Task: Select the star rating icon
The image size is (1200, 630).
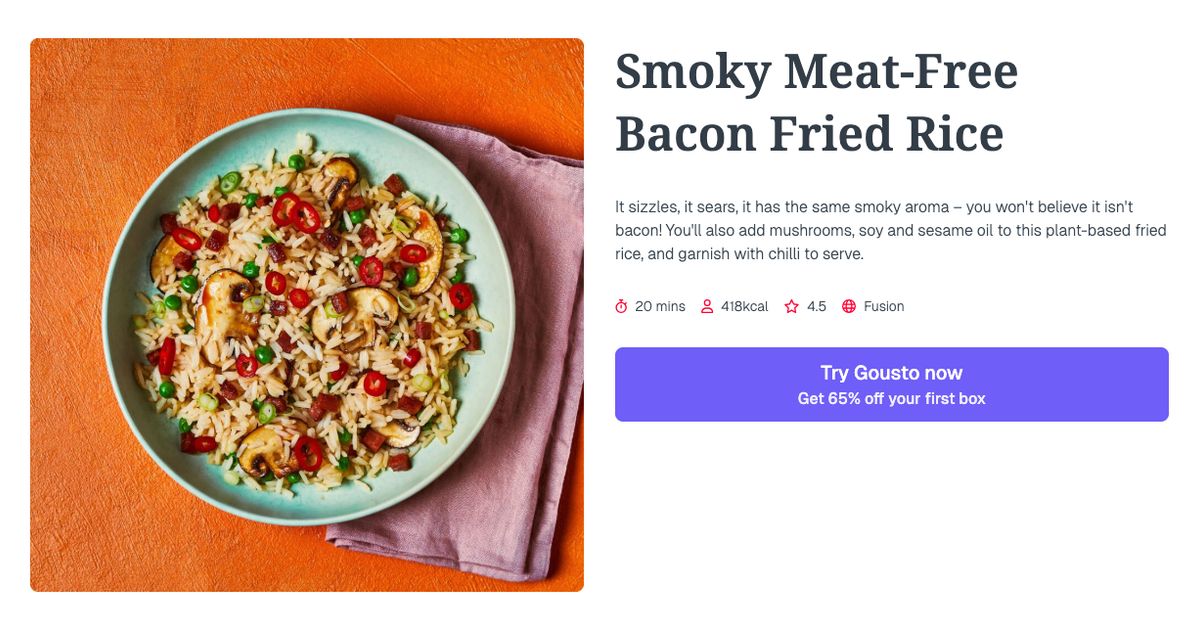Action: 790,306
